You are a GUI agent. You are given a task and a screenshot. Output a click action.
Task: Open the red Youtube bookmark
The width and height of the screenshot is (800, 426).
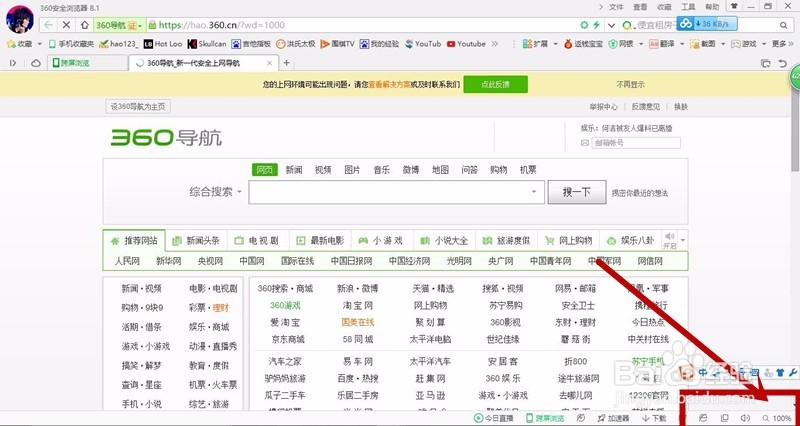point(466,44)
